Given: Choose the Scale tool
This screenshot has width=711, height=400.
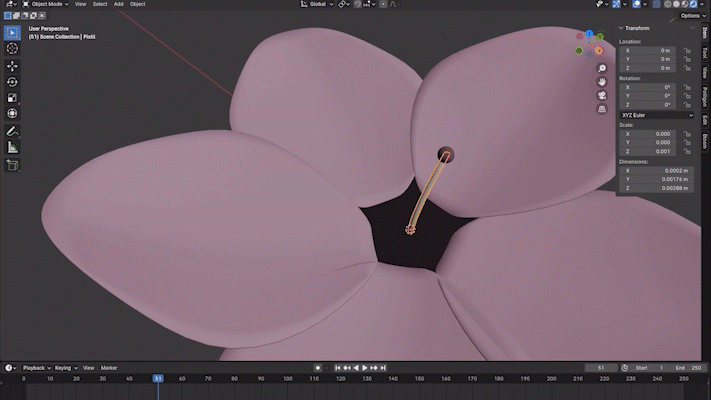Looking at the screenshot, I should click(x=12, y=98).
